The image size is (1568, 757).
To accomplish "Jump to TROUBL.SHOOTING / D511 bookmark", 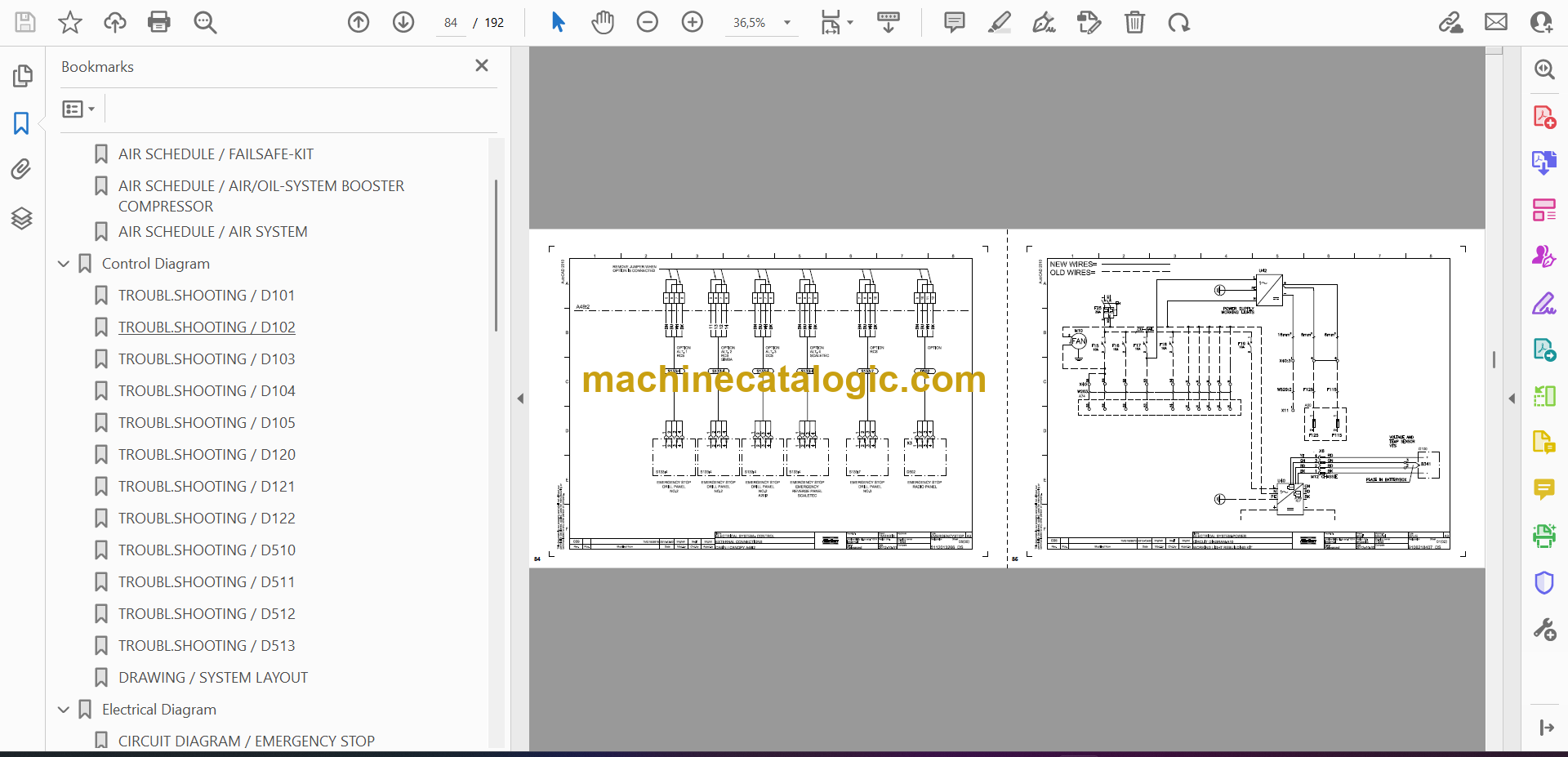I will click(x=207, y=581).
